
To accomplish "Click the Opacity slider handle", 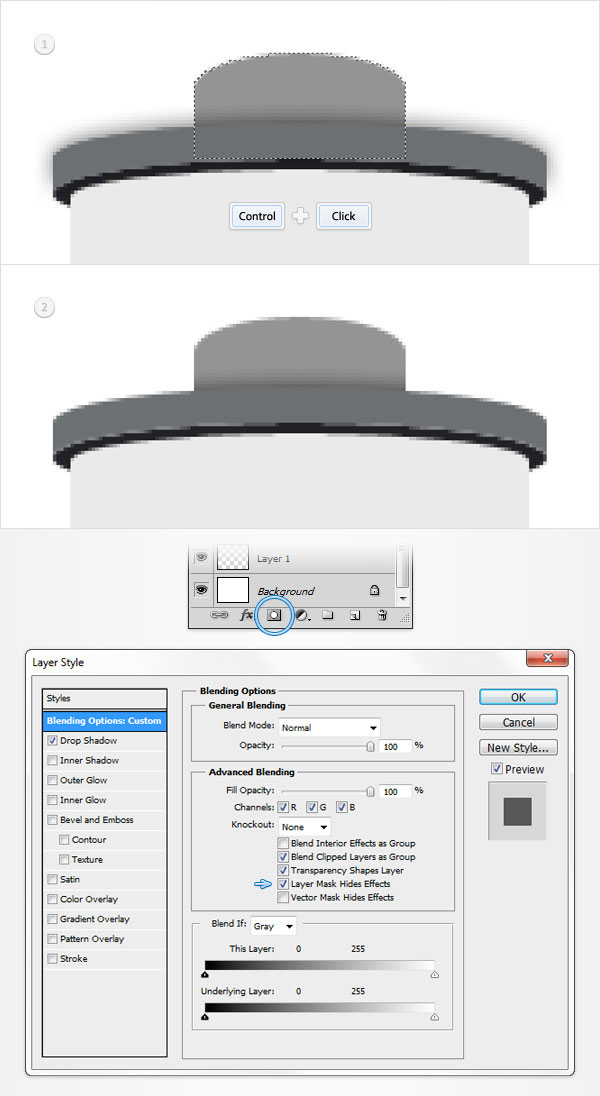I will (370, 746).
